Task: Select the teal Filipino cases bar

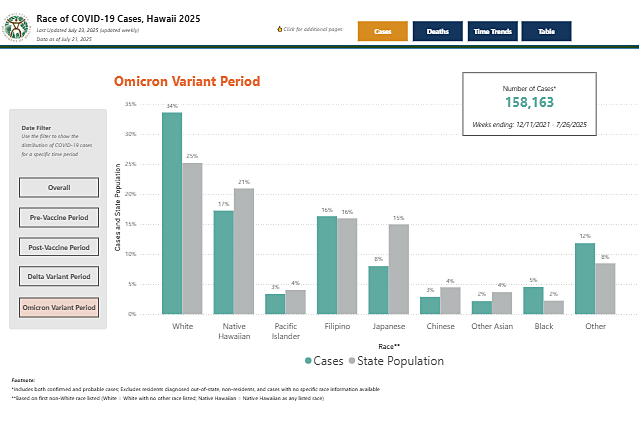Action: (x=326, y=265)
